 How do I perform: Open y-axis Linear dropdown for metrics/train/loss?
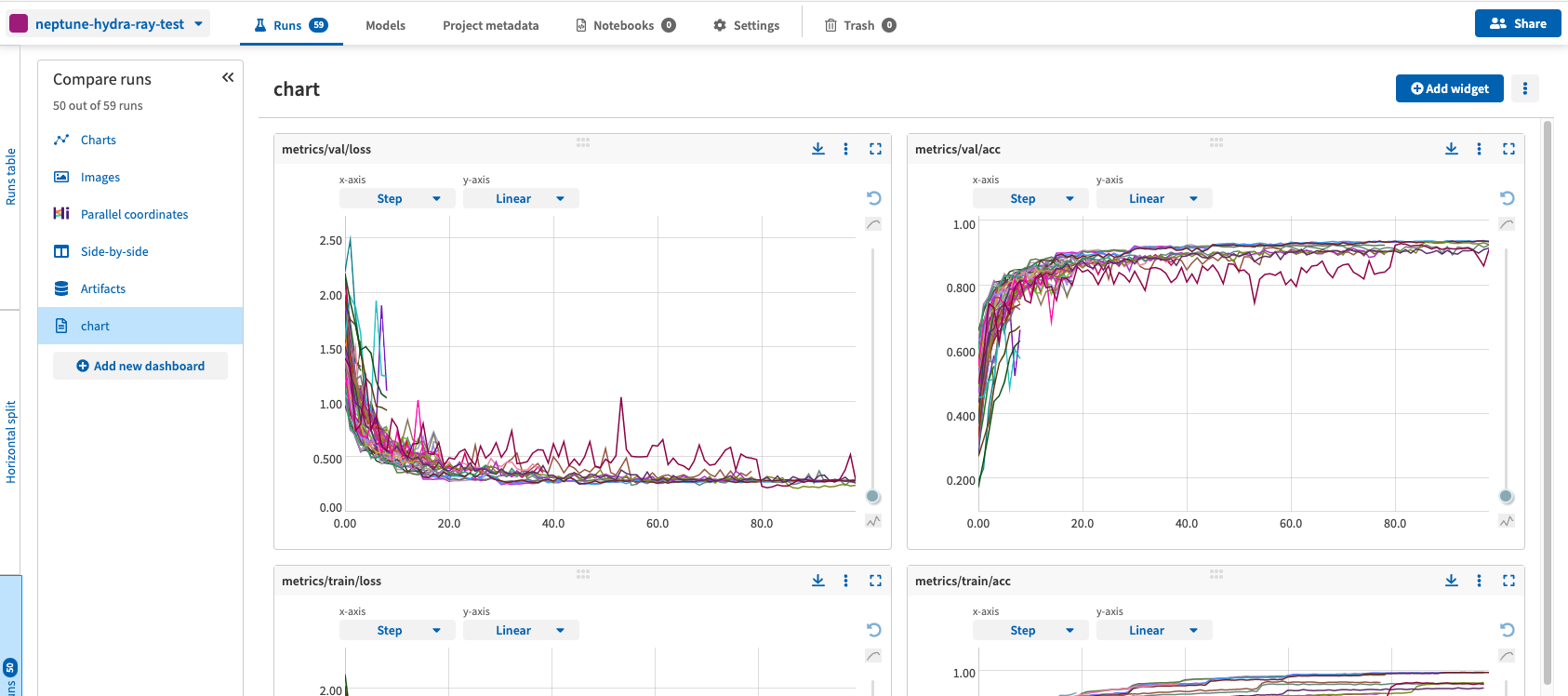click(x=521, y=630)
